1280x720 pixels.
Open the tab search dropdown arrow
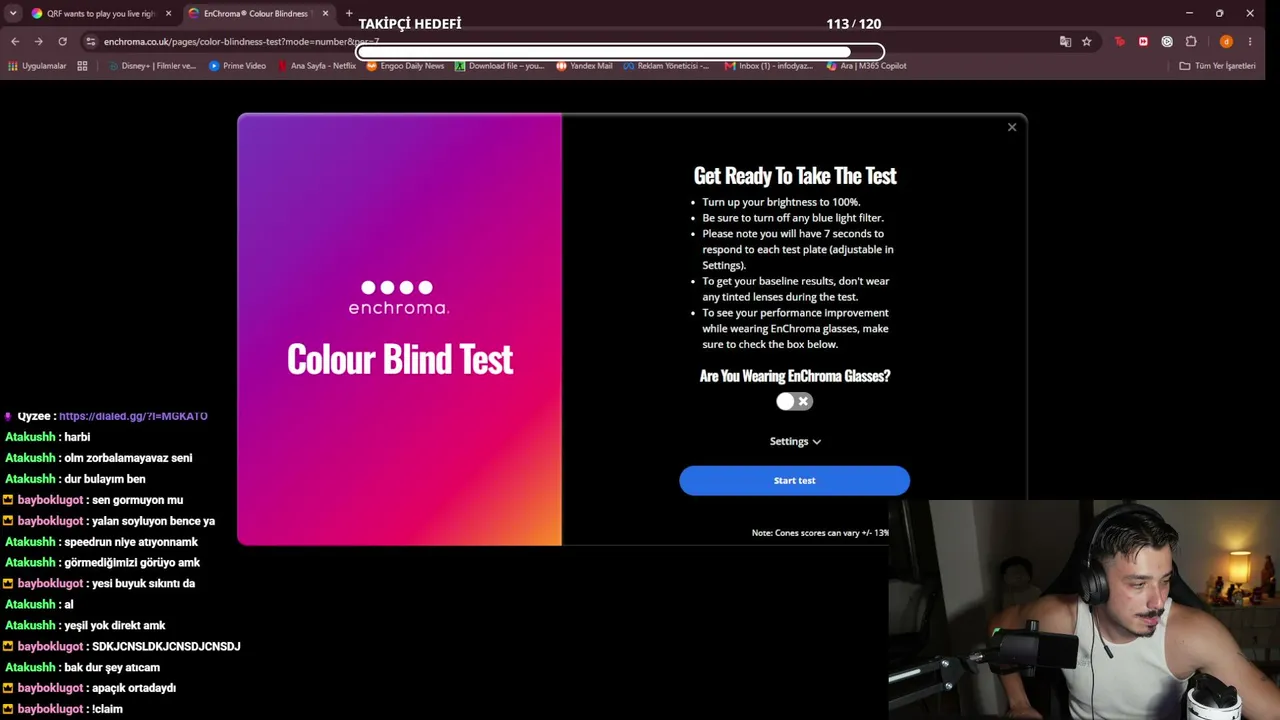pyautogui.click(x=13, y=13)
